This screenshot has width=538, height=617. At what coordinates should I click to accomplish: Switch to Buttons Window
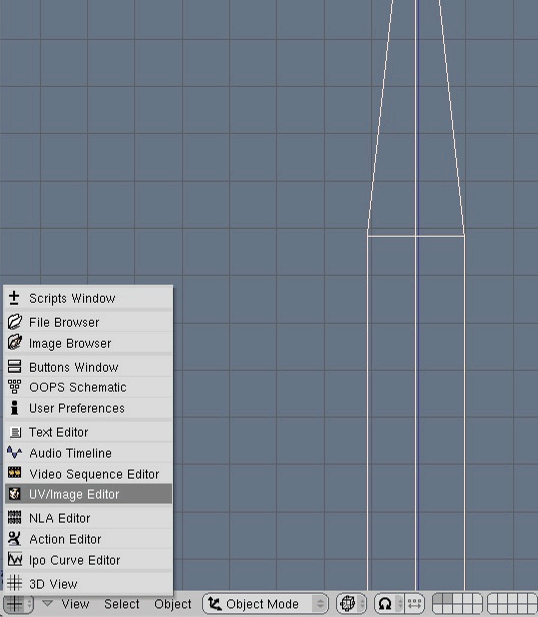tap(88, 367)
